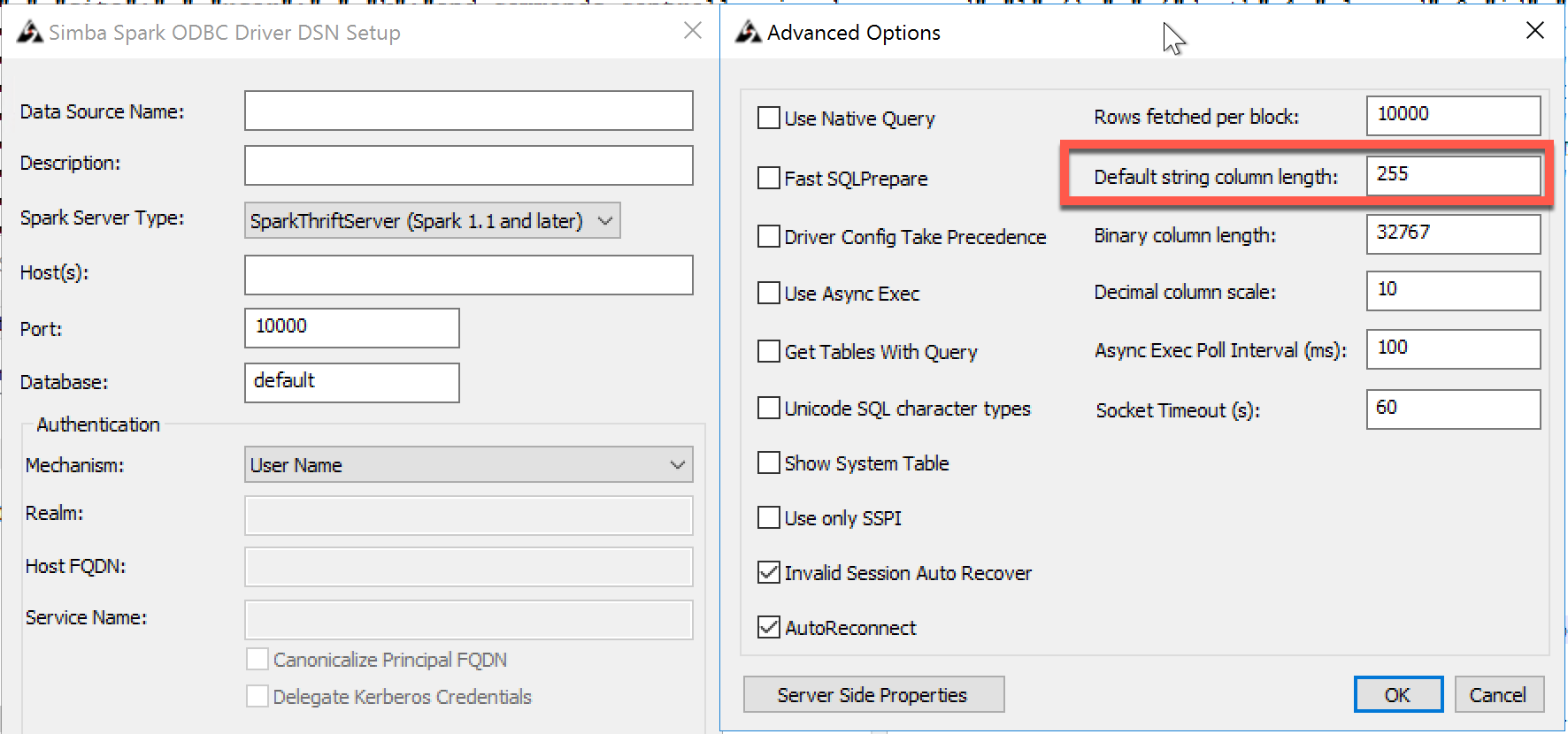The image size is (1568, 734).
Task: Select the Rows fetched per block field
Action: (x=1452, y=115)
